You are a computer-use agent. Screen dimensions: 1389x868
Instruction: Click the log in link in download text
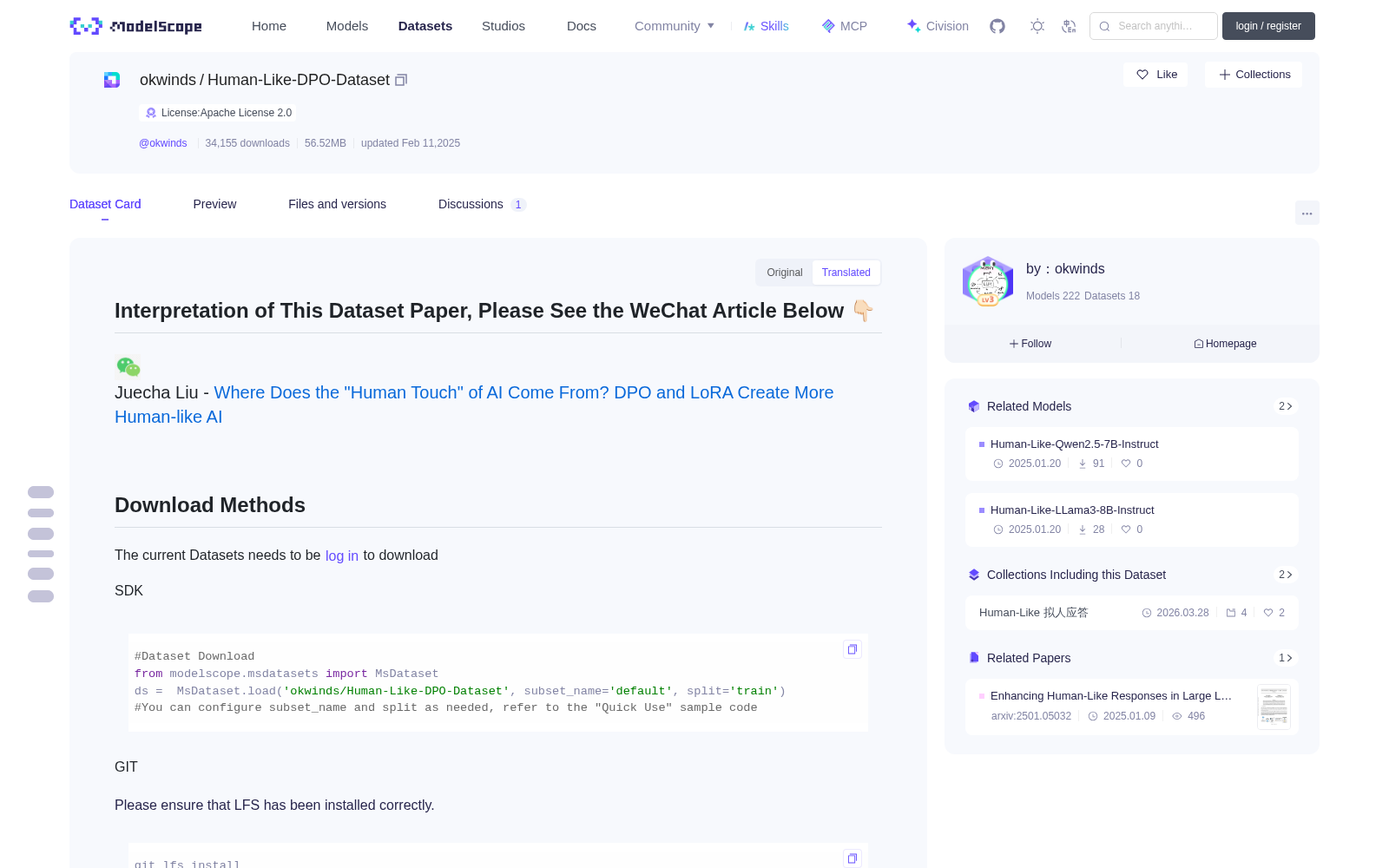pos(342,556)
